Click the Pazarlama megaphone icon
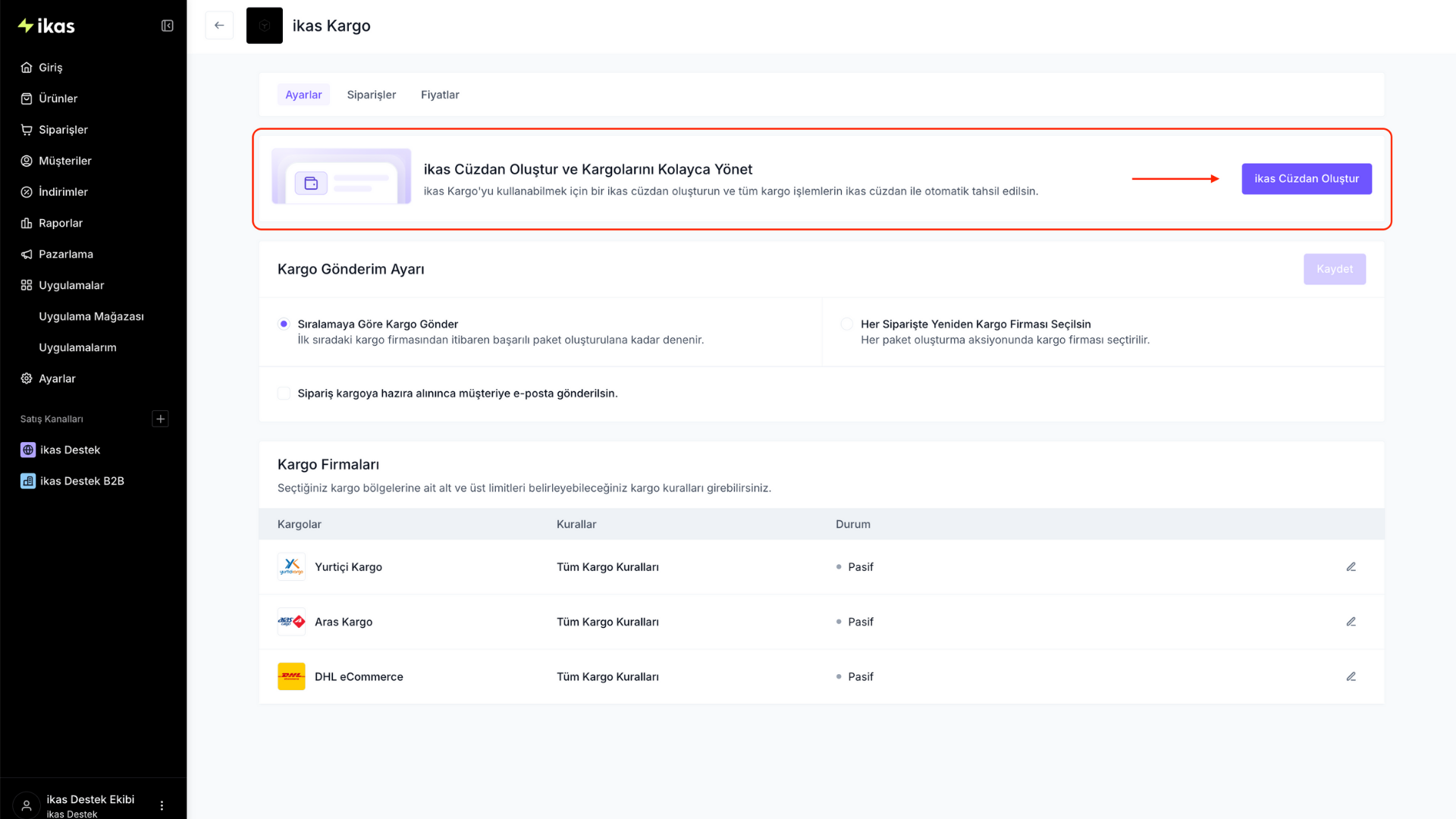The image size is (1456, 819). [27, 254]
